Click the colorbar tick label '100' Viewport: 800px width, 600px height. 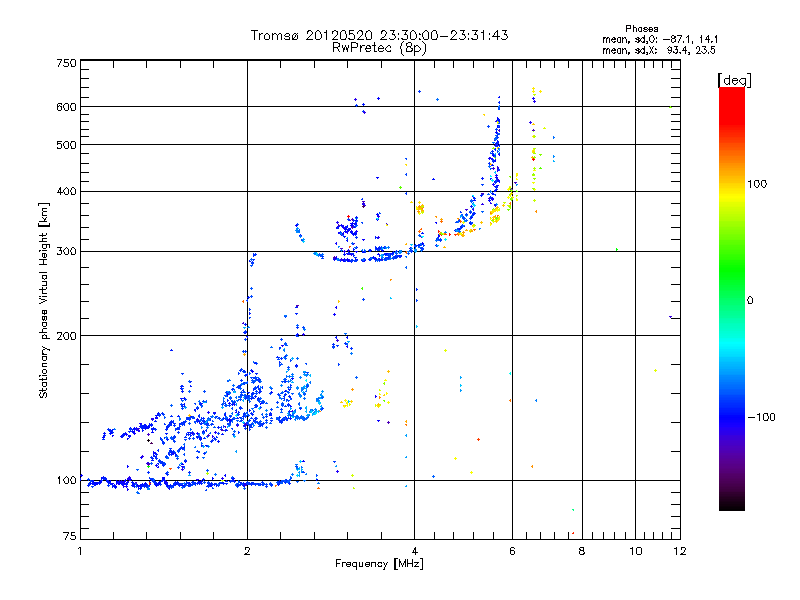coord(757,184)
